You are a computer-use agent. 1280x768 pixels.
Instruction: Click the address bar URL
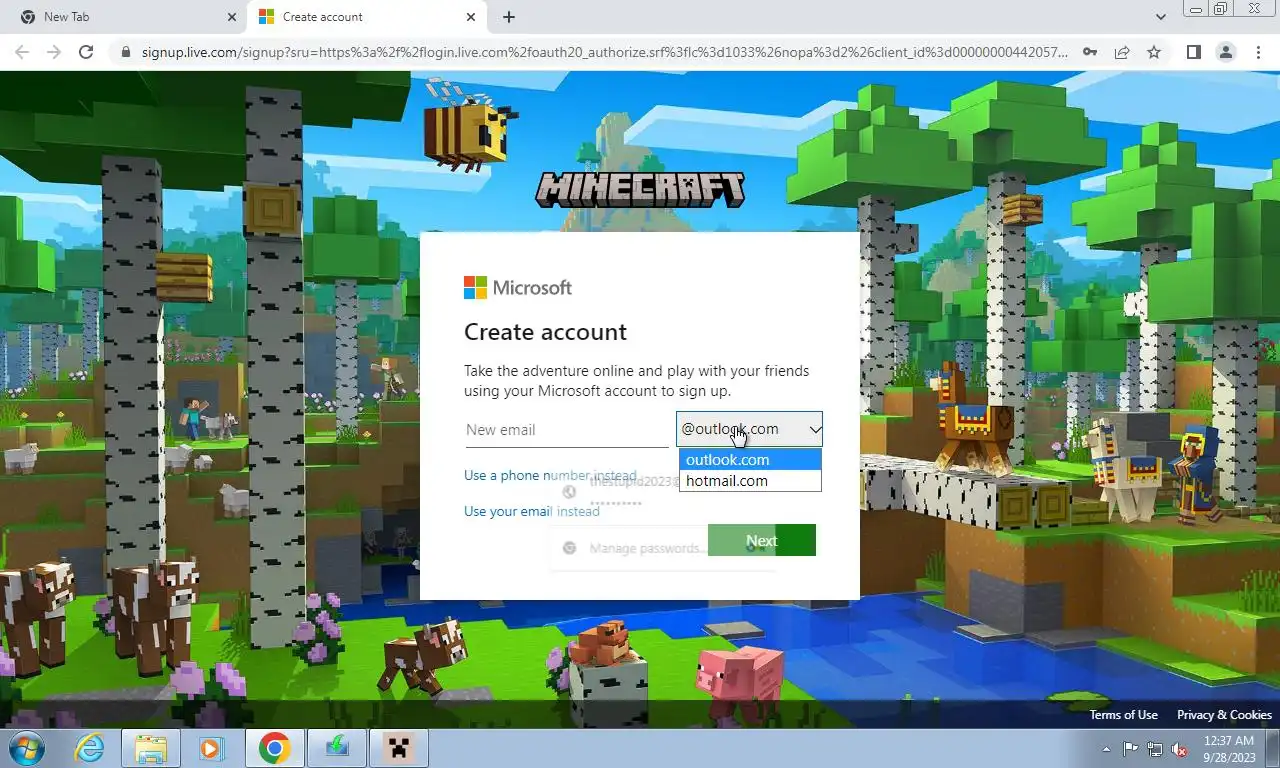tap(604, 52)
